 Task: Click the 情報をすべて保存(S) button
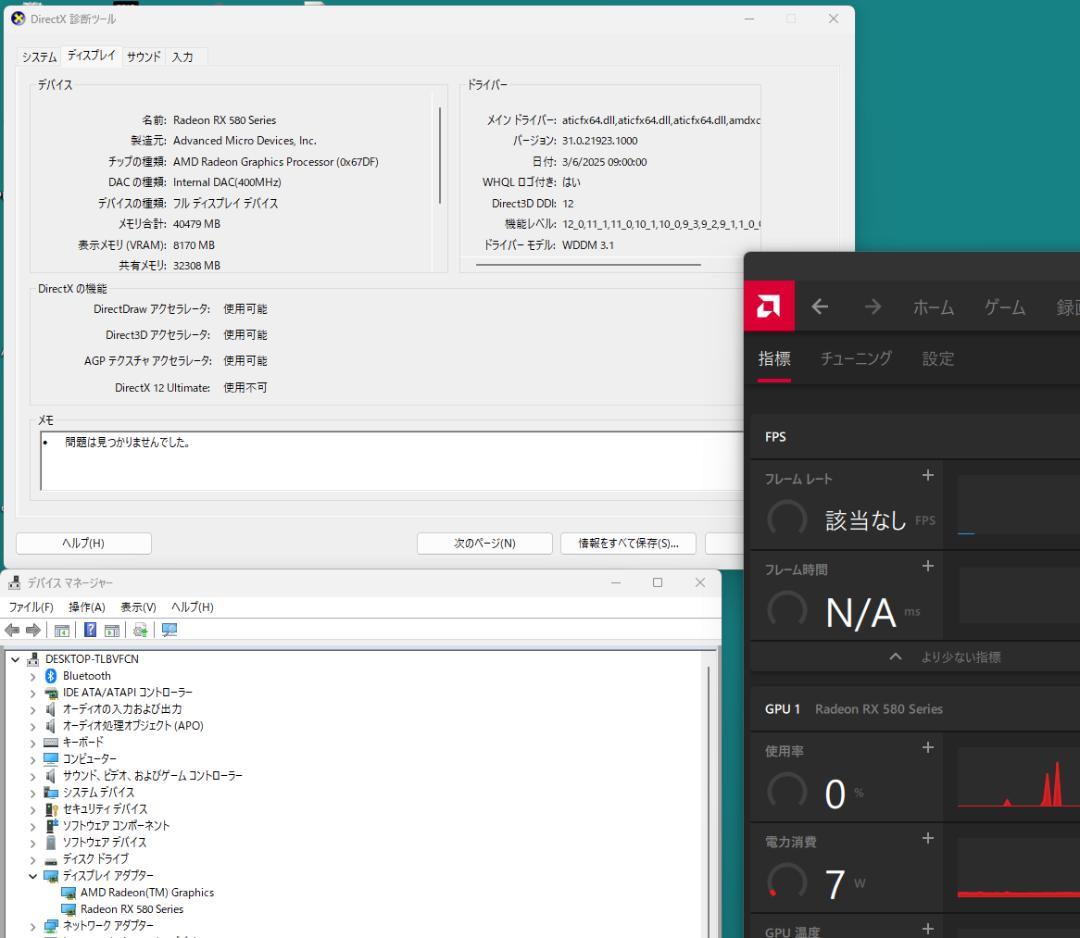point(628,543)
